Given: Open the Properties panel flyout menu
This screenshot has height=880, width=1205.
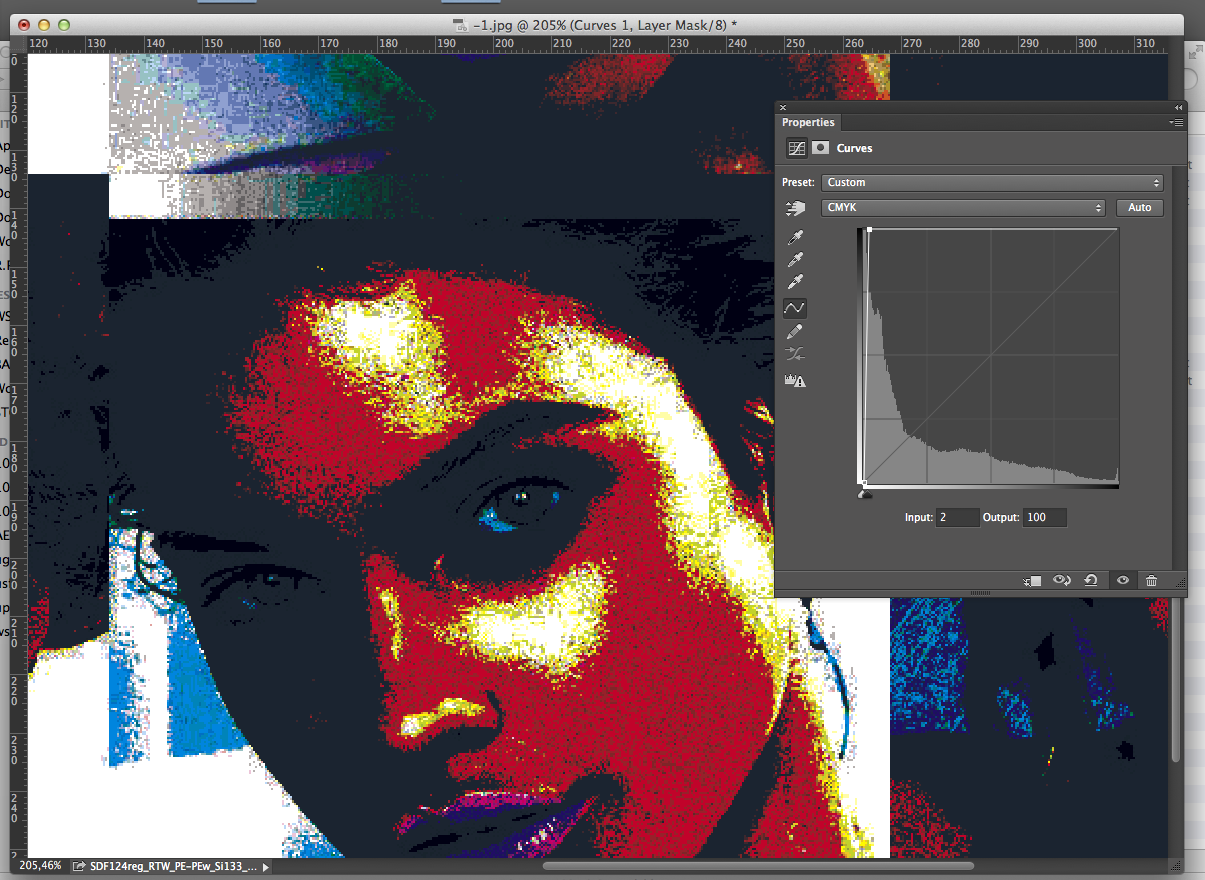Looking at the screenshot, I should point(1177,122).
